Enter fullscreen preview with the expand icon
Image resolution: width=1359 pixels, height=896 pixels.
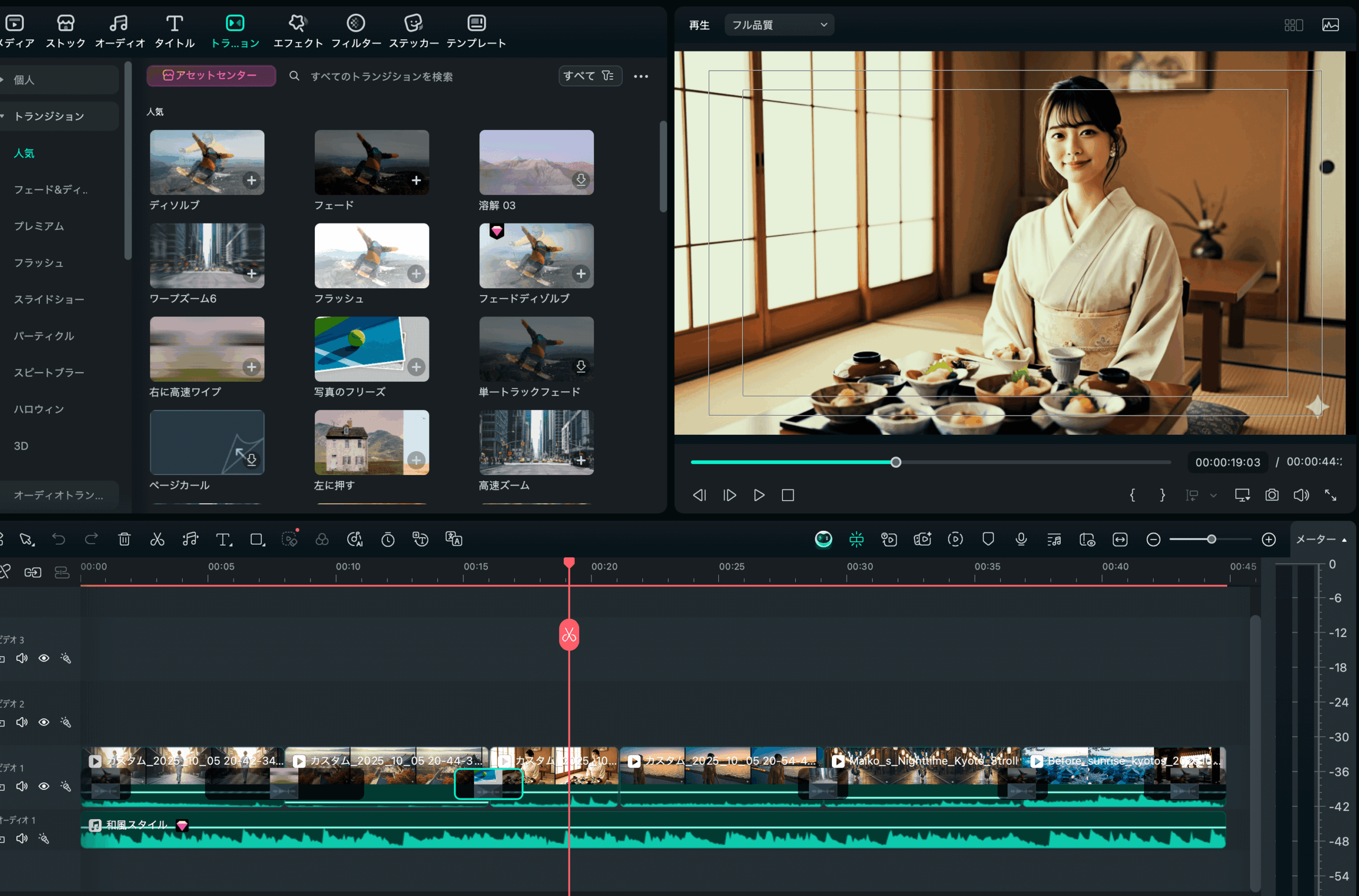[x=1332, y=495]
